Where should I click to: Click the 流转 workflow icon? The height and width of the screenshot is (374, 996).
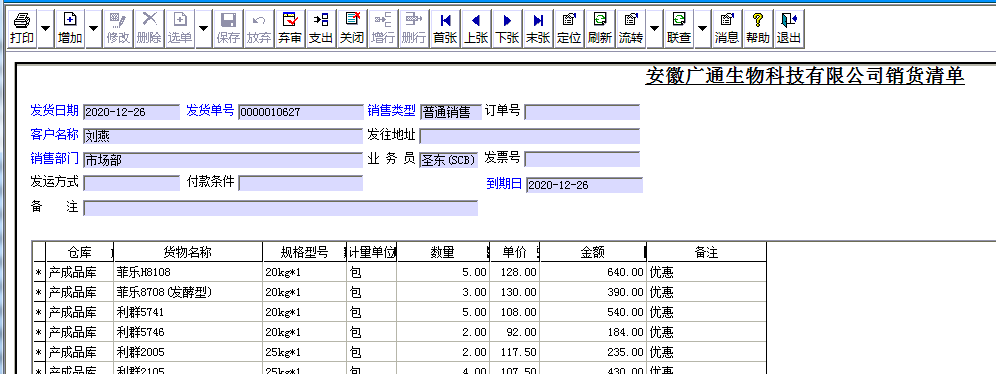click(631, 29)
